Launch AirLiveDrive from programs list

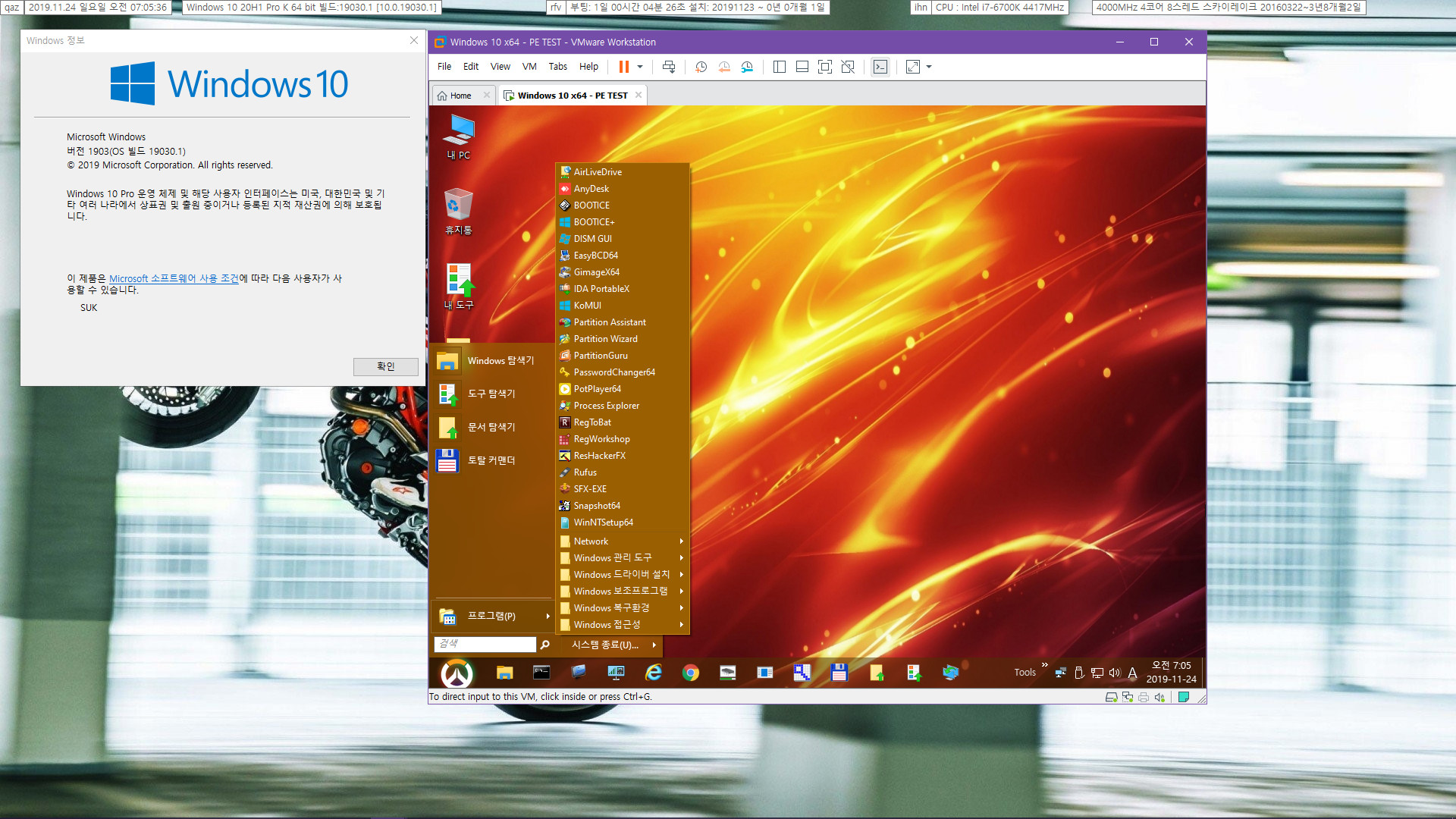[622, 172]
